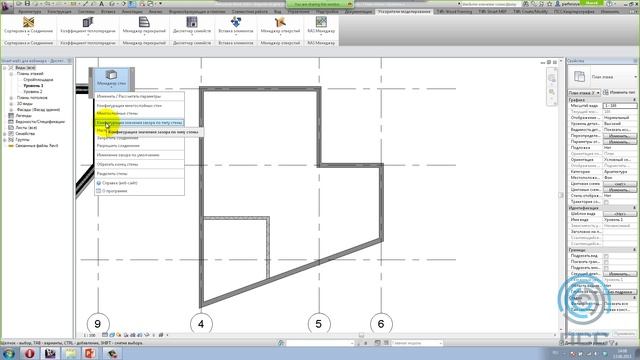Screen dimensions: 640x360
Task: Collapse the Планы этажей tree node
Action: pos(11,74)
